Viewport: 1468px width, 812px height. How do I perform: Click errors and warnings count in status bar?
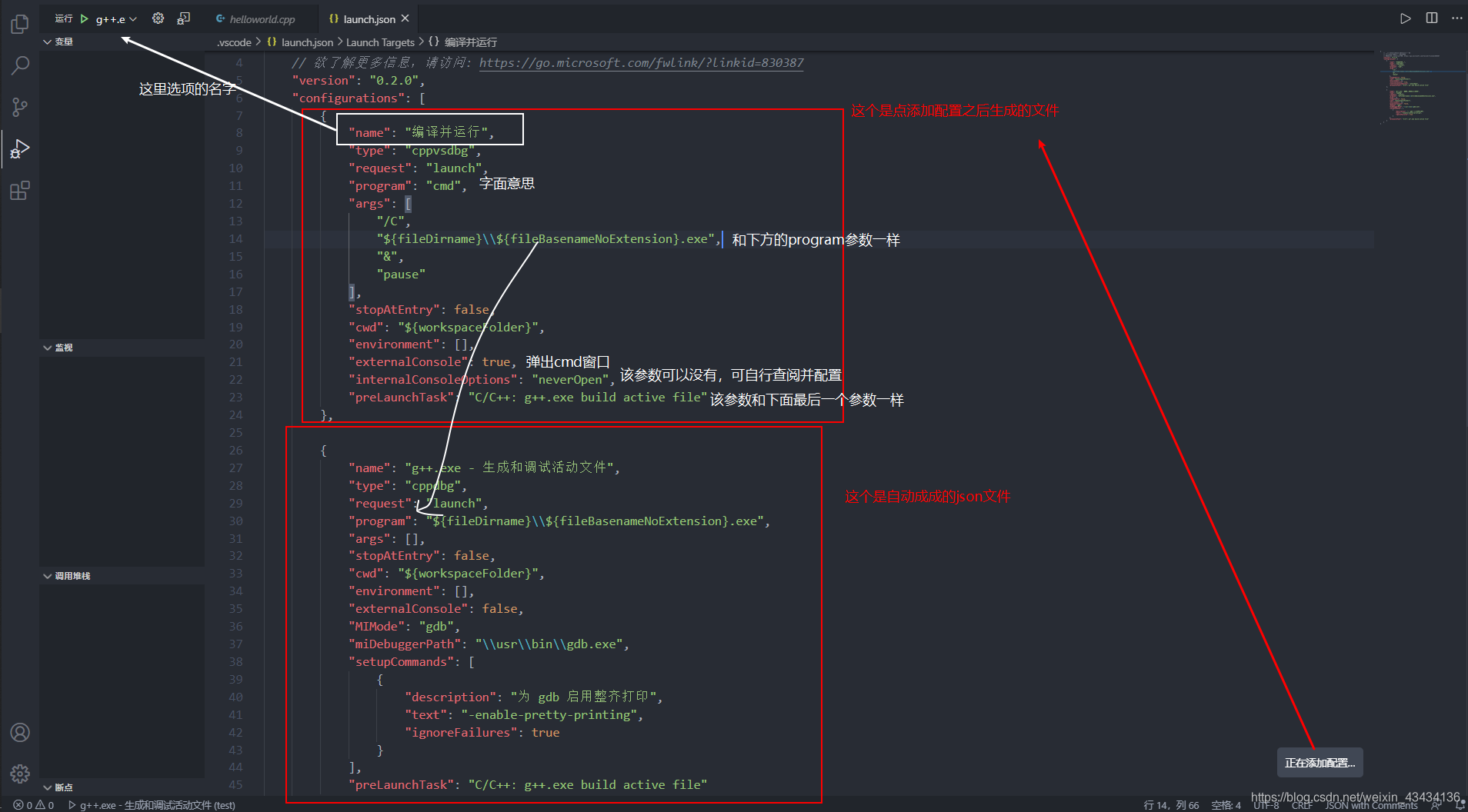click(34, 805)
